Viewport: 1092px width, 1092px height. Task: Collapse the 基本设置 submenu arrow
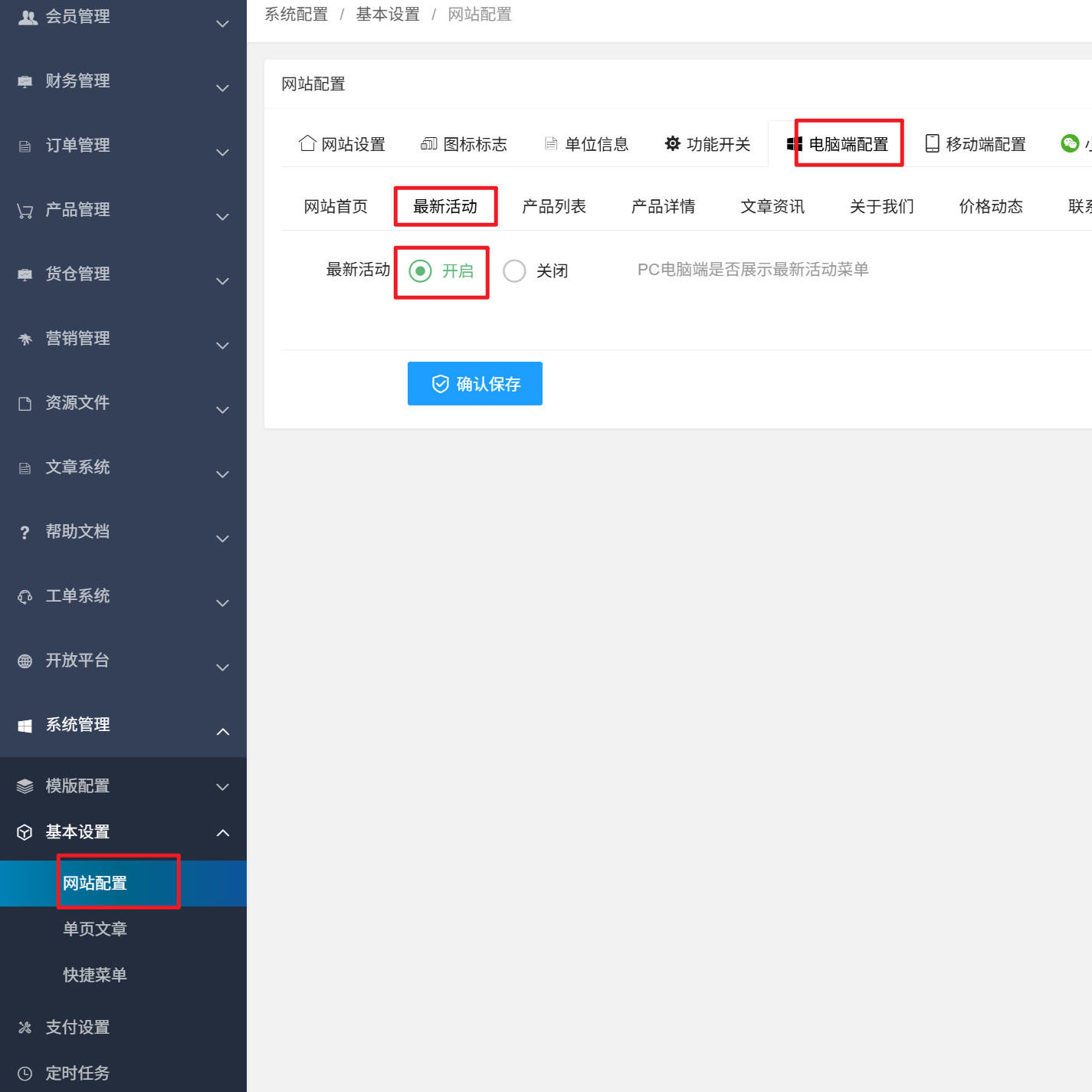(222, 833)
